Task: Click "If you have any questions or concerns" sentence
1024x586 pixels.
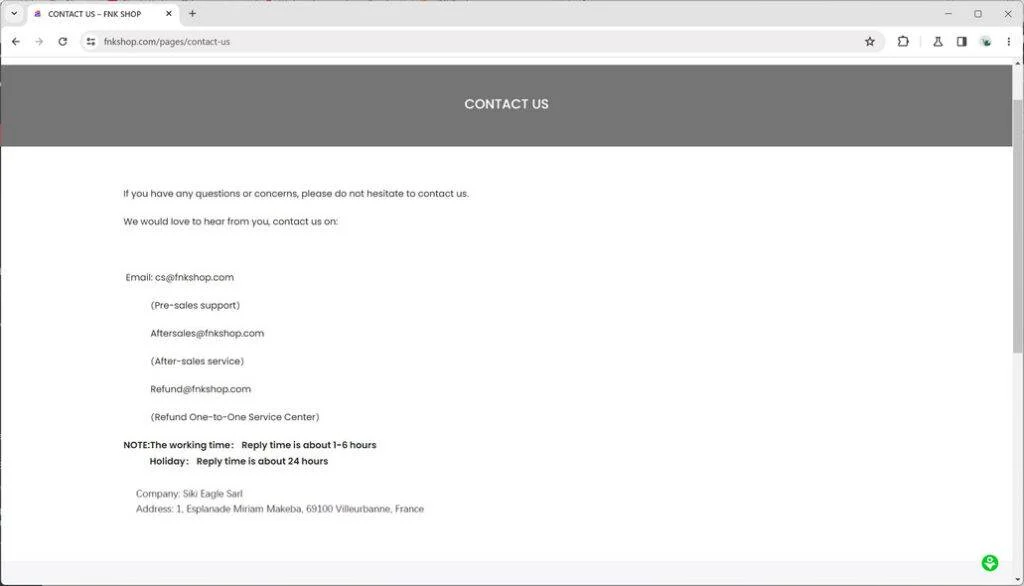Action: click(x=296, y=193)
